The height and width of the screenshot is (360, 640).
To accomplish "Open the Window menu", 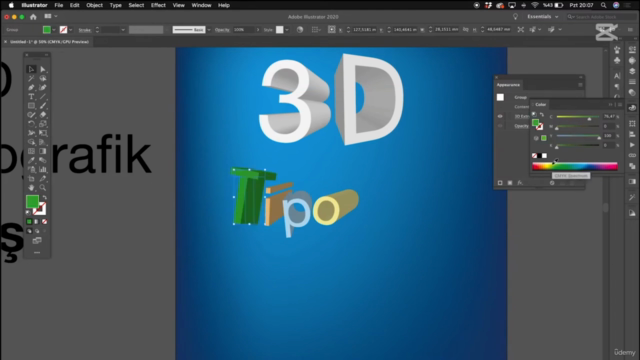I will point(201,5).
